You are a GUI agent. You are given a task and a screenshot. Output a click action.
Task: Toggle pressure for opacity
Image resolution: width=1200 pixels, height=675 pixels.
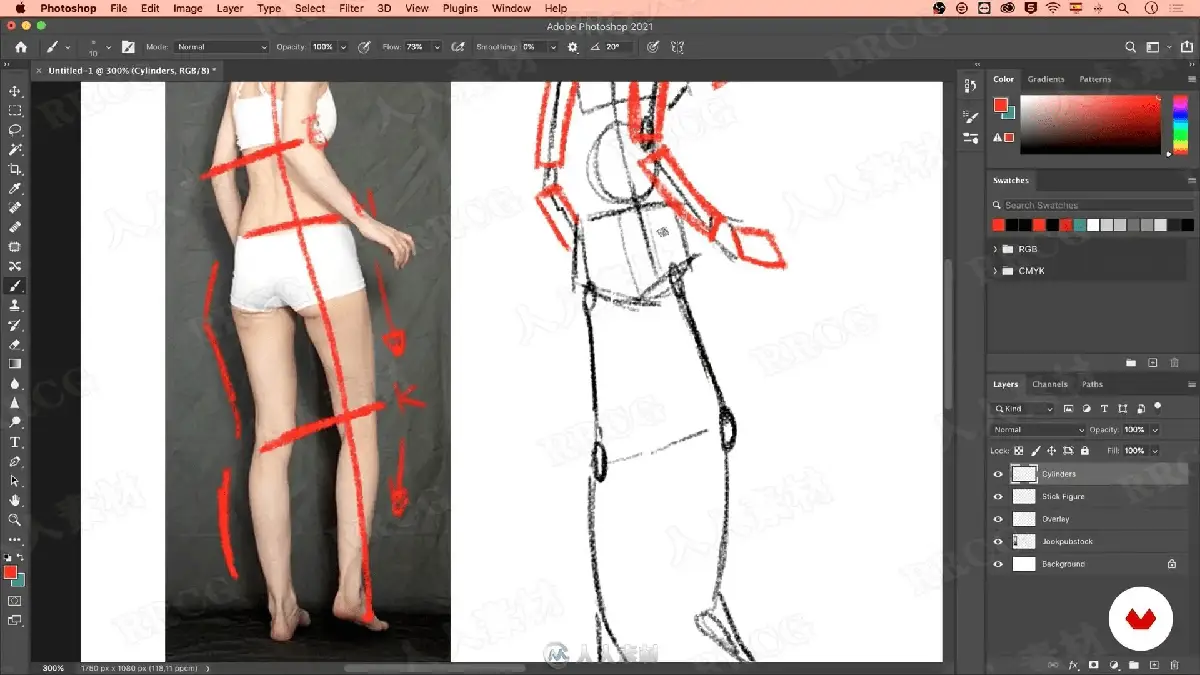pyautogui.click(x=364, y=47)
